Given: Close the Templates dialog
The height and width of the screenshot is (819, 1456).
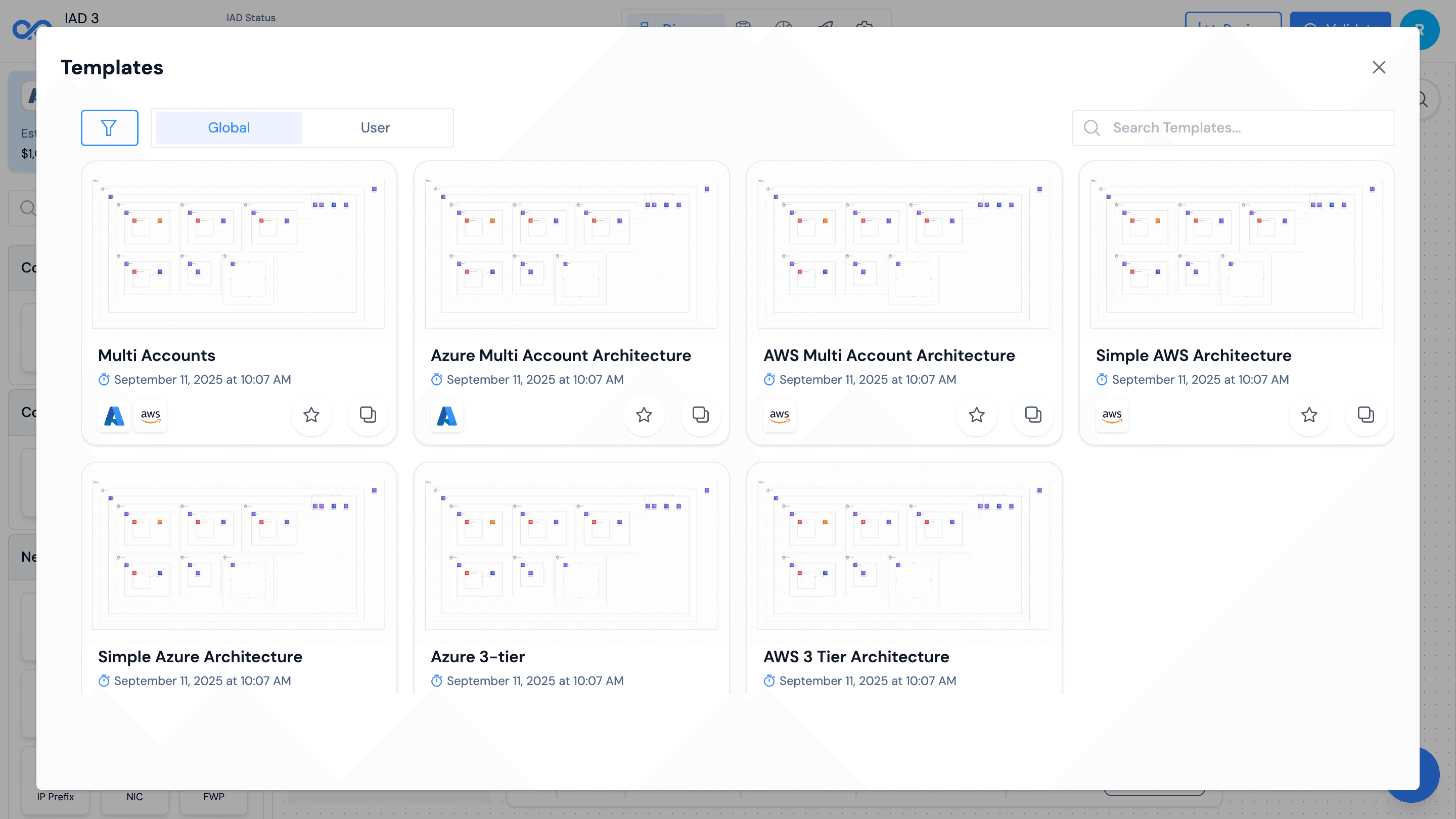Looking at the screenshot, I should coord(1379,67).
